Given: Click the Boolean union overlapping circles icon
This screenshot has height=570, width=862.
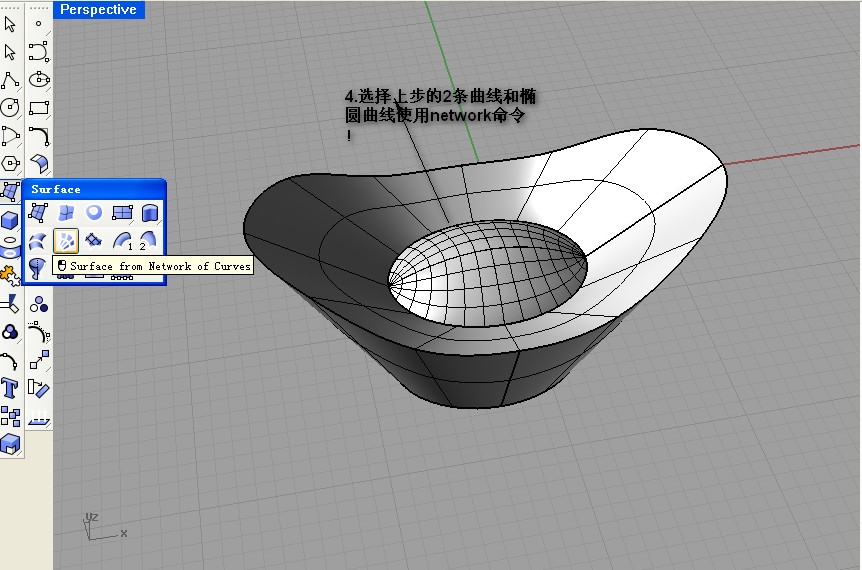Looking at the screenshot, I should [10, 332].
